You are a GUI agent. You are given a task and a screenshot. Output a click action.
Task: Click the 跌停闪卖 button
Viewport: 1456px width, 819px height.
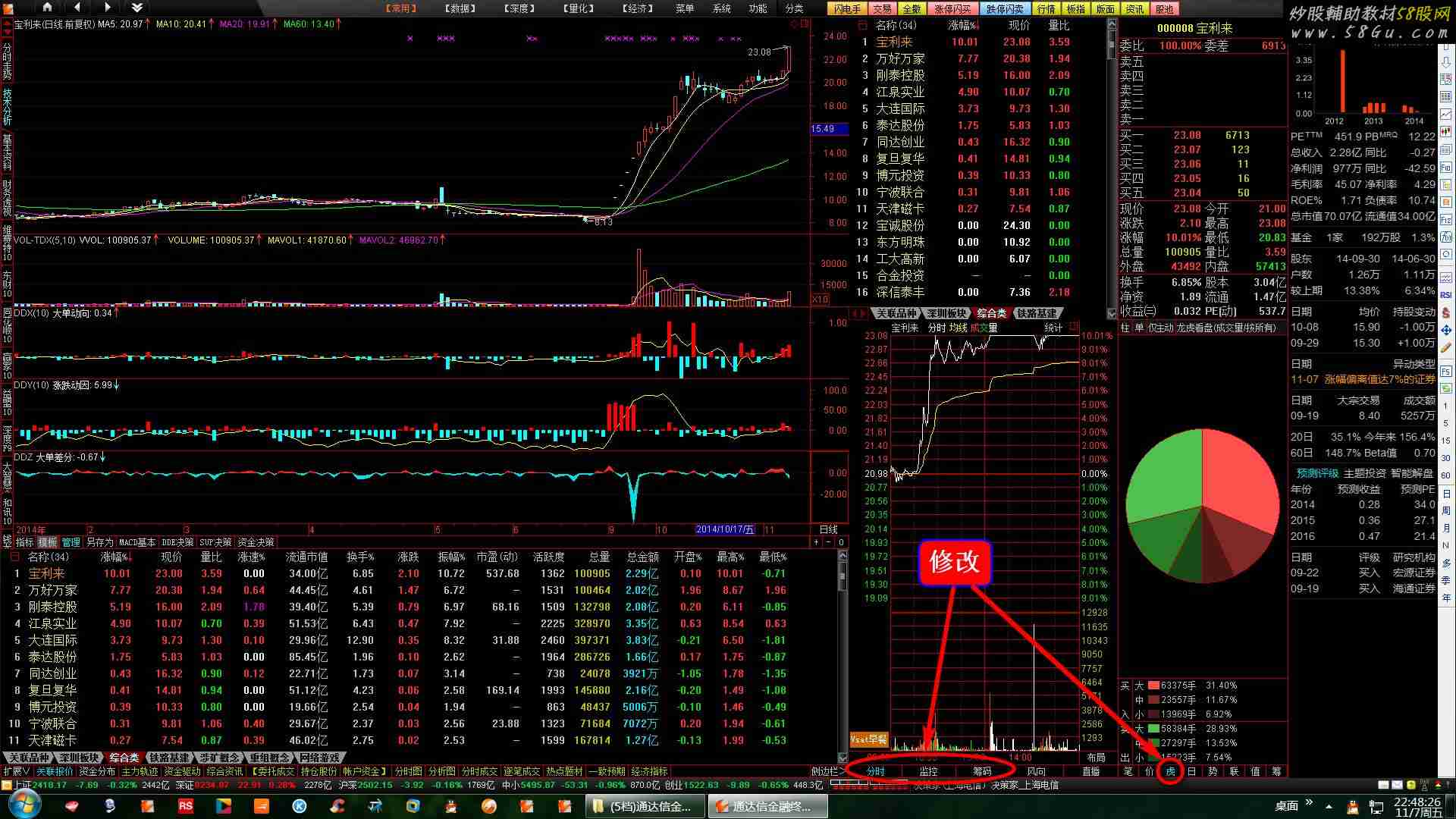pos(1005,9)
